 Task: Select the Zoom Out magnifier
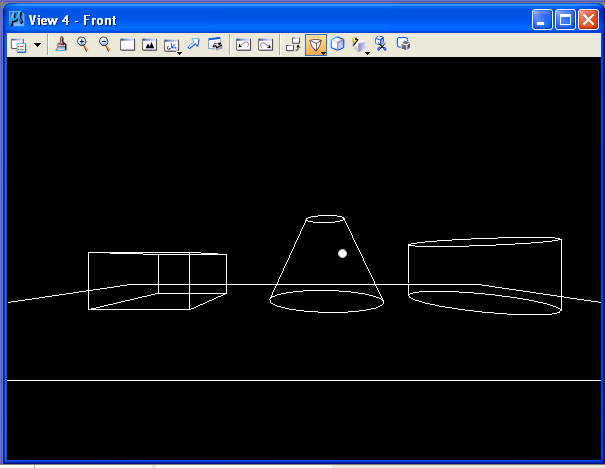[x=104, y=45]
